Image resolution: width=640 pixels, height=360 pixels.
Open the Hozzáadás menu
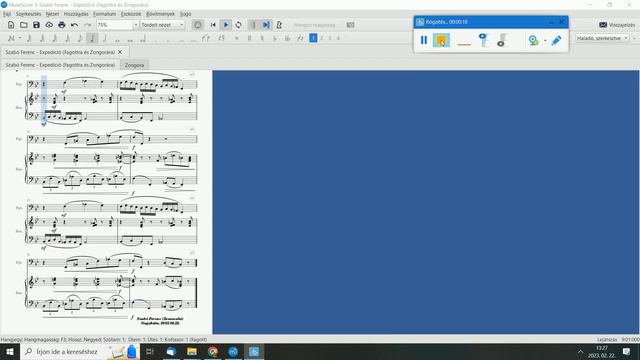pos(76,14)
